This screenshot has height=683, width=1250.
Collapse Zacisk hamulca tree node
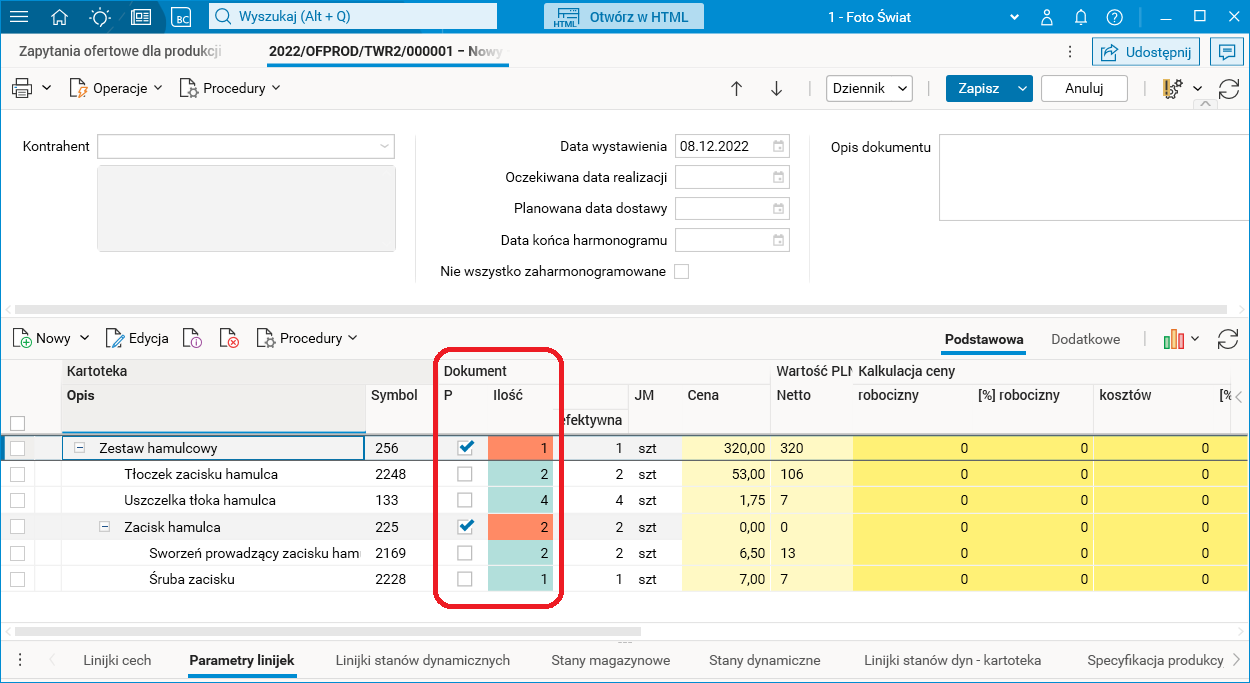tap(104, 526)
